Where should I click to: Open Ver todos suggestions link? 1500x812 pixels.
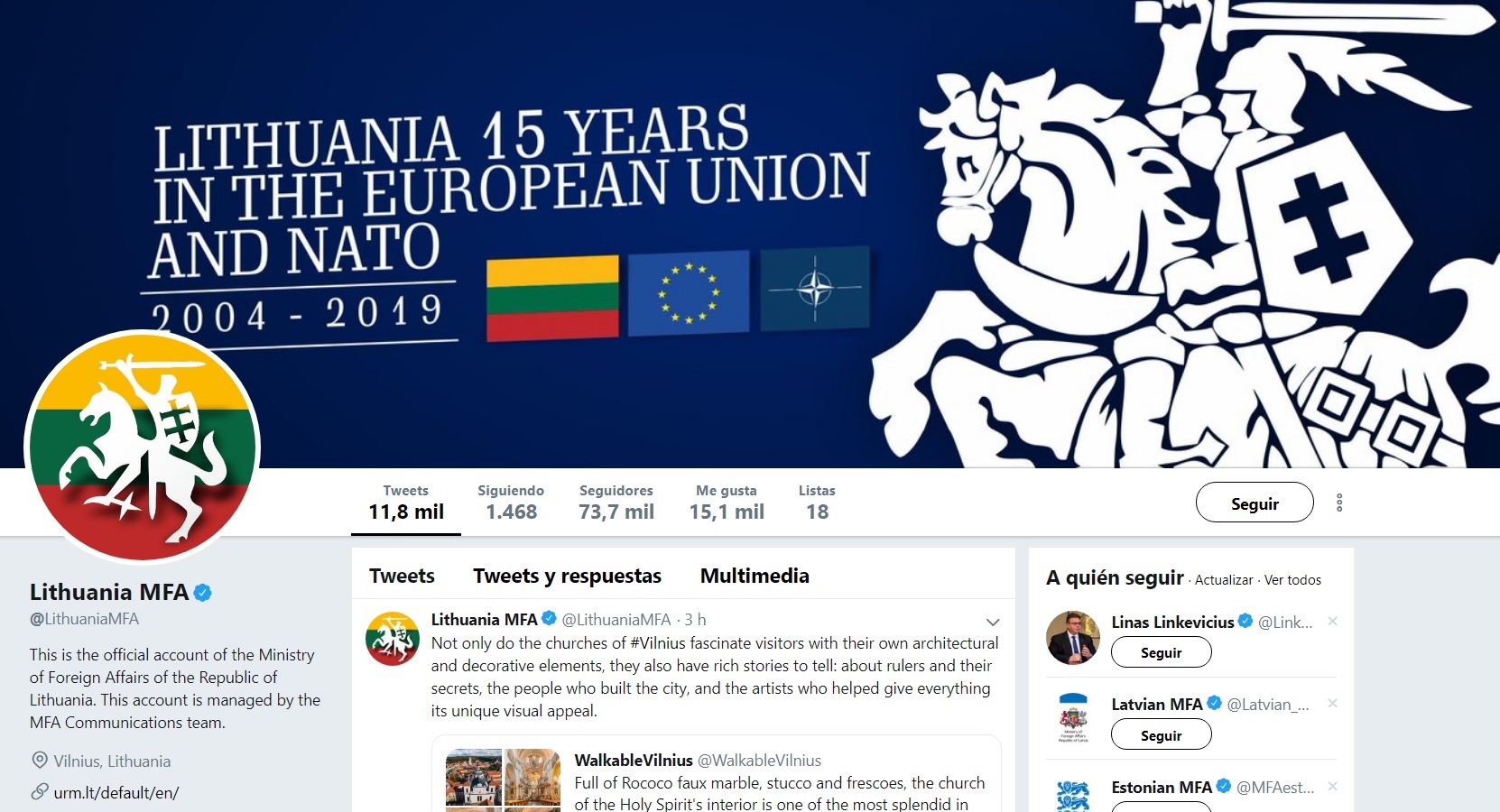tap(1292, 580)
